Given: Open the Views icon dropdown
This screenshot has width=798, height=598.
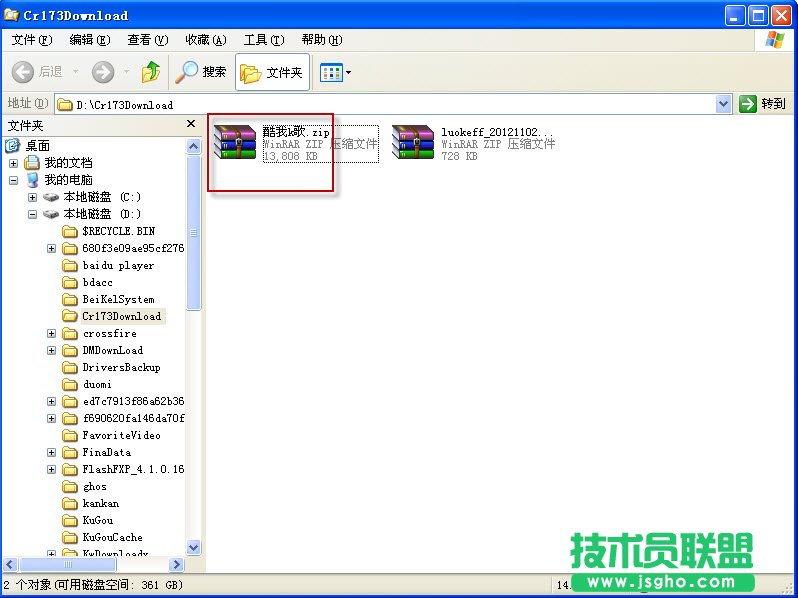Looking at the screenshot, I should tap(335, 72).
